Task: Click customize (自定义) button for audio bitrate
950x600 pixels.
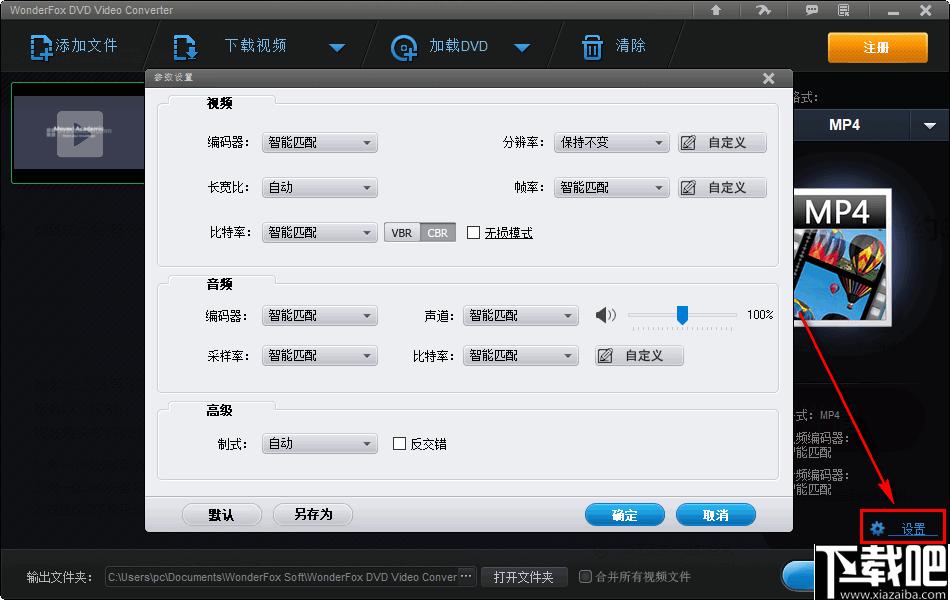Action: coord(639,356)
